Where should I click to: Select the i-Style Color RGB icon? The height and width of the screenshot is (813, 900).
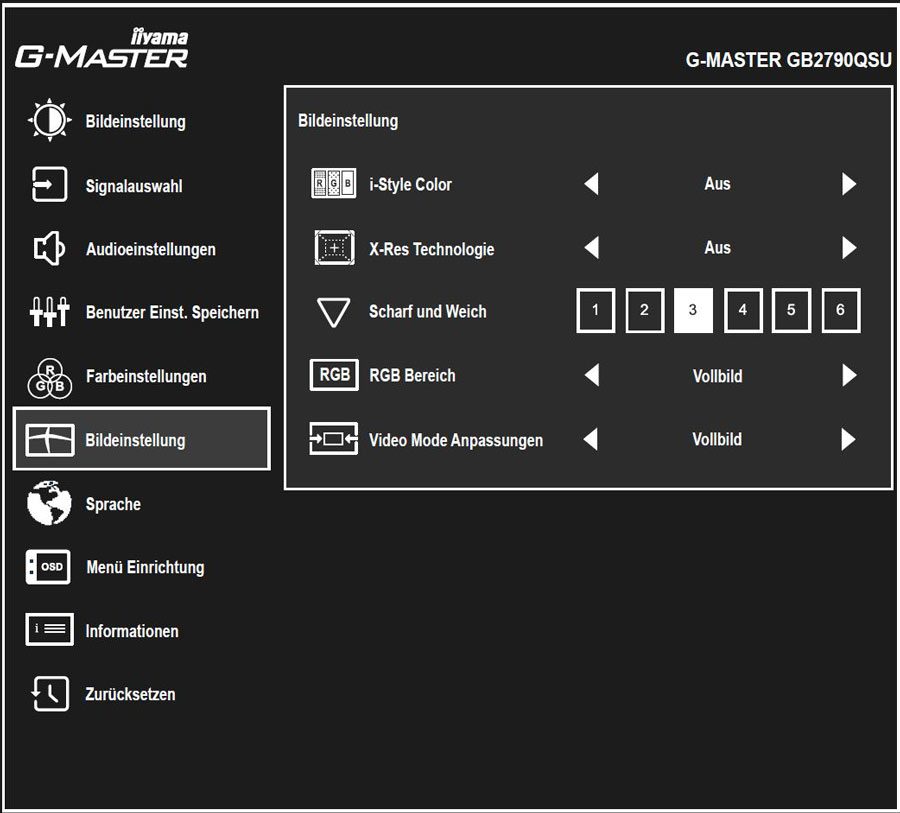(x=333, y=184)
